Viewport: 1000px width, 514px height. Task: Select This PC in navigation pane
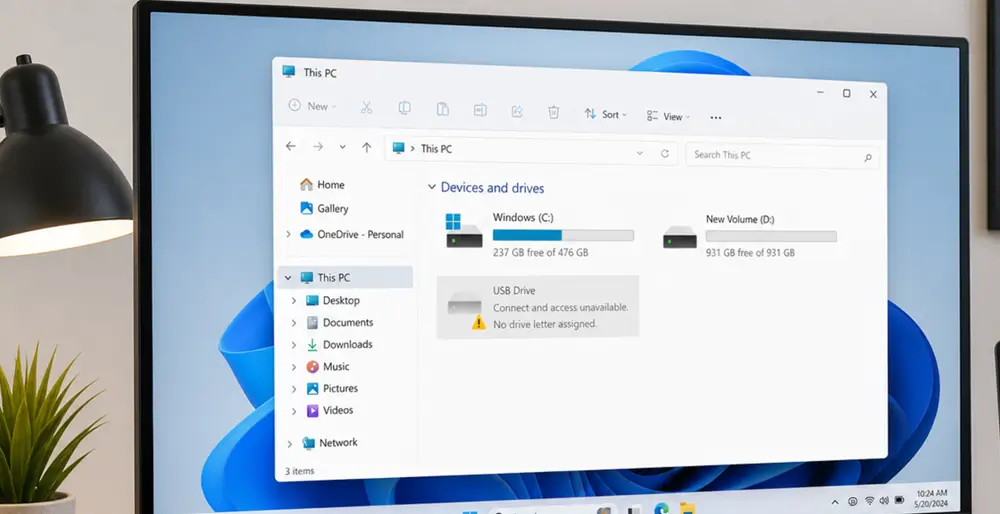pos(346,277)
